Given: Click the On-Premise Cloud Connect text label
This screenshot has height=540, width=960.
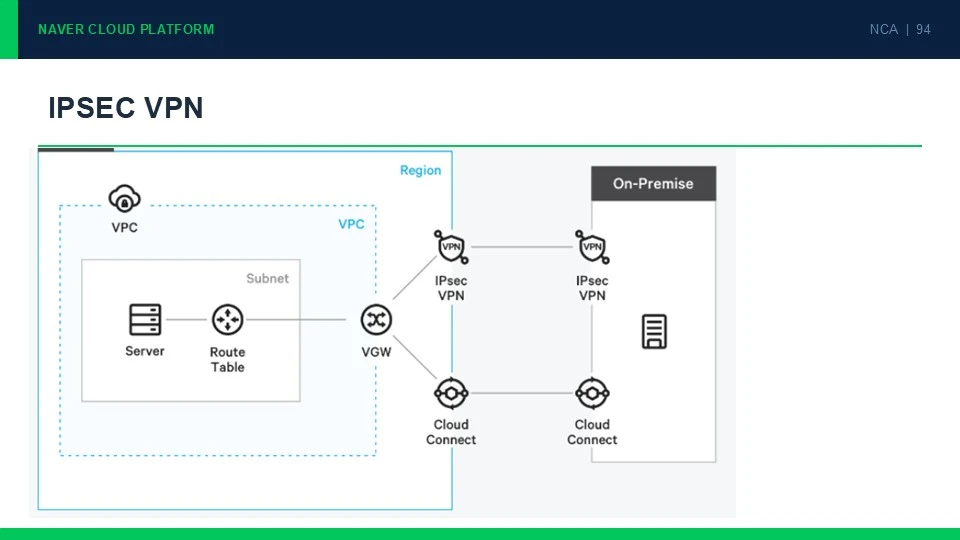Looking at the screenshot, I should tap(592, 432).
